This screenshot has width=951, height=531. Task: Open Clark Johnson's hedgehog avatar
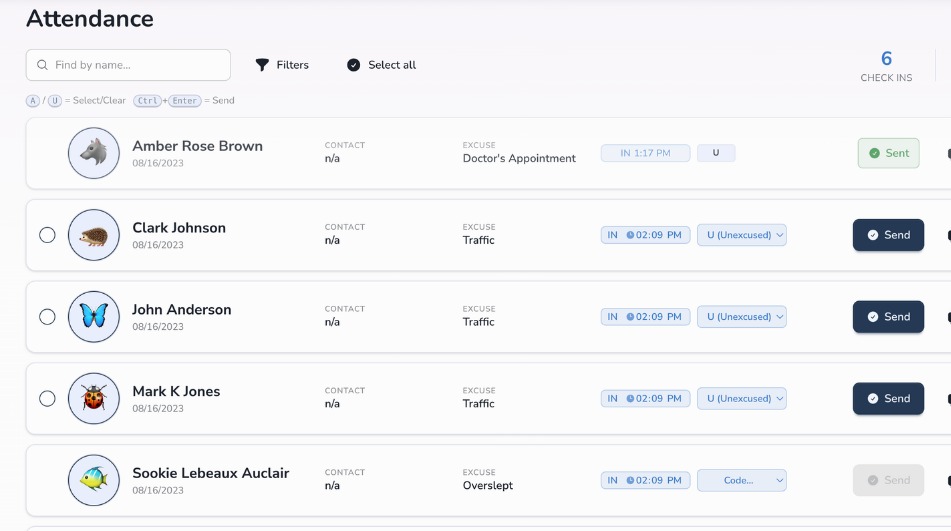pyautogui.click(x=93, y=235)
